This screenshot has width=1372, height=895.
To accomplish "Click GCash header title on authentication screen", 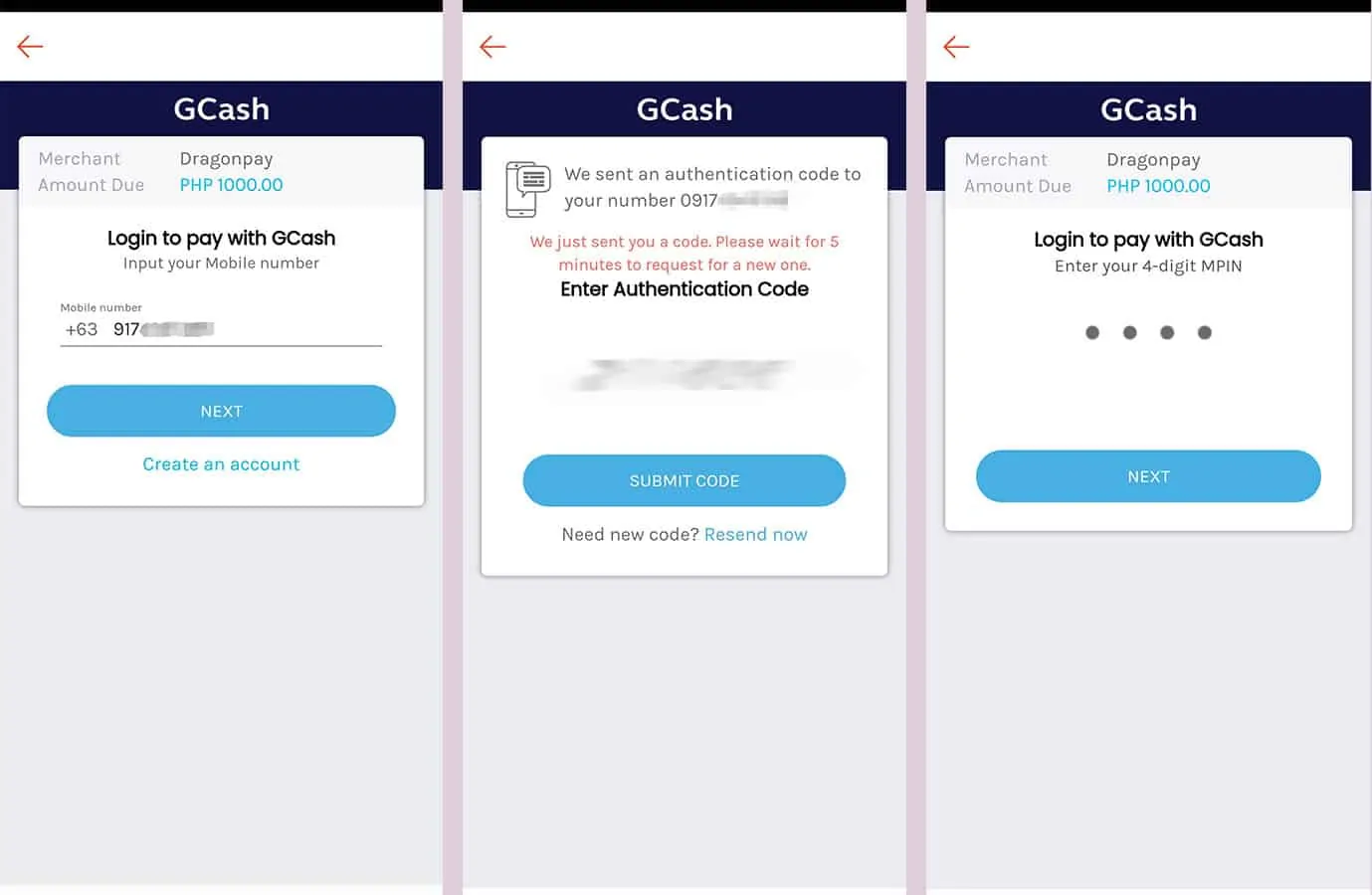I will pyautogui.click(x=685, y=109).
